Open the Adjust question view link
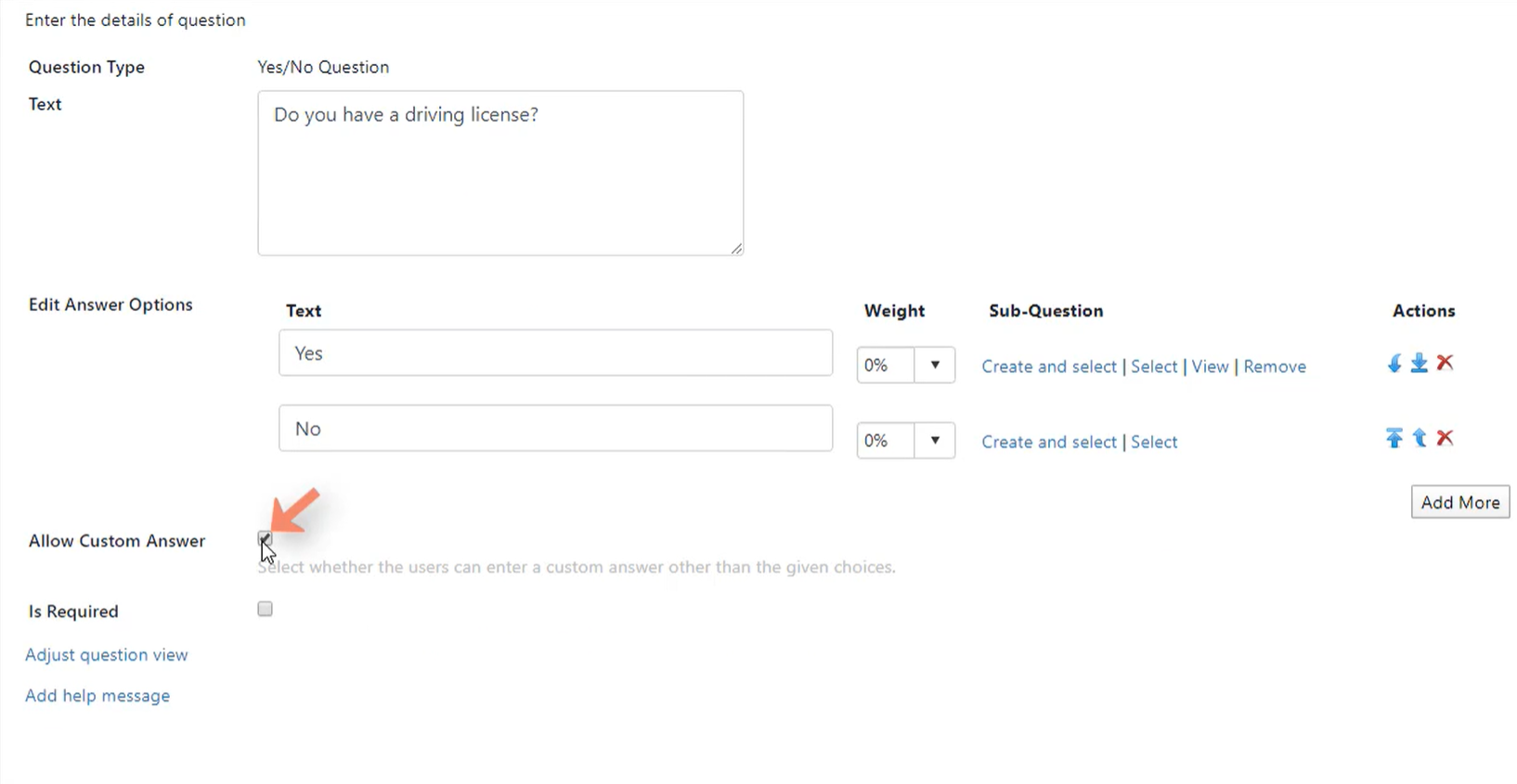The image size is (1517, 784). 106,655
